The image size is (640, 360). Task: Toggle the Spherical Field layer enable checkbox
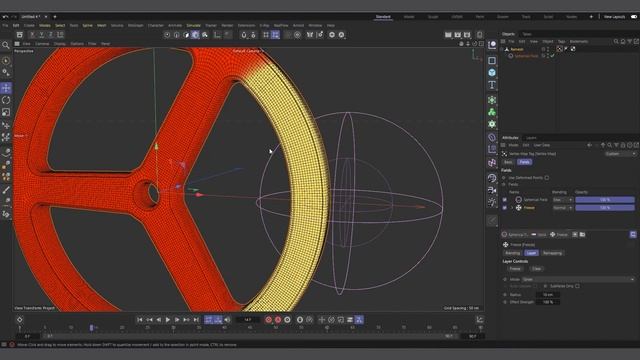505,200
